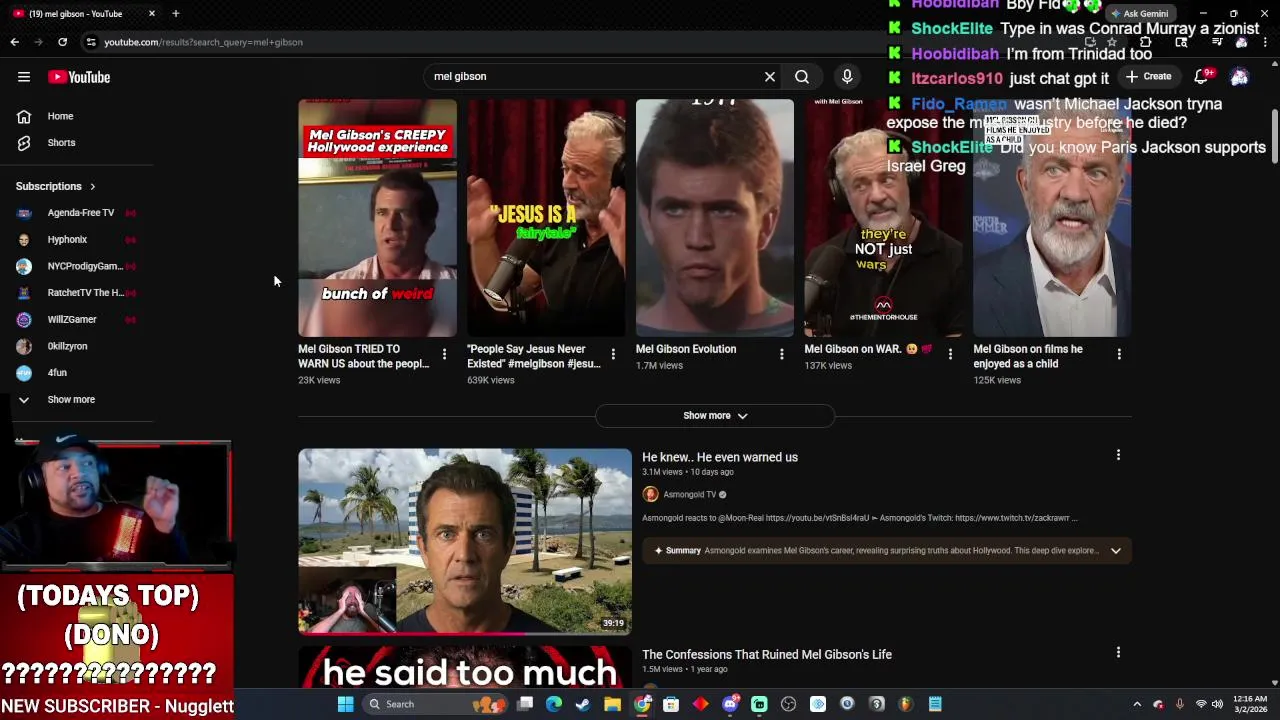Click the YouTube logo
The height and width of the screenshot is (720, 1280).
[79, 77]
